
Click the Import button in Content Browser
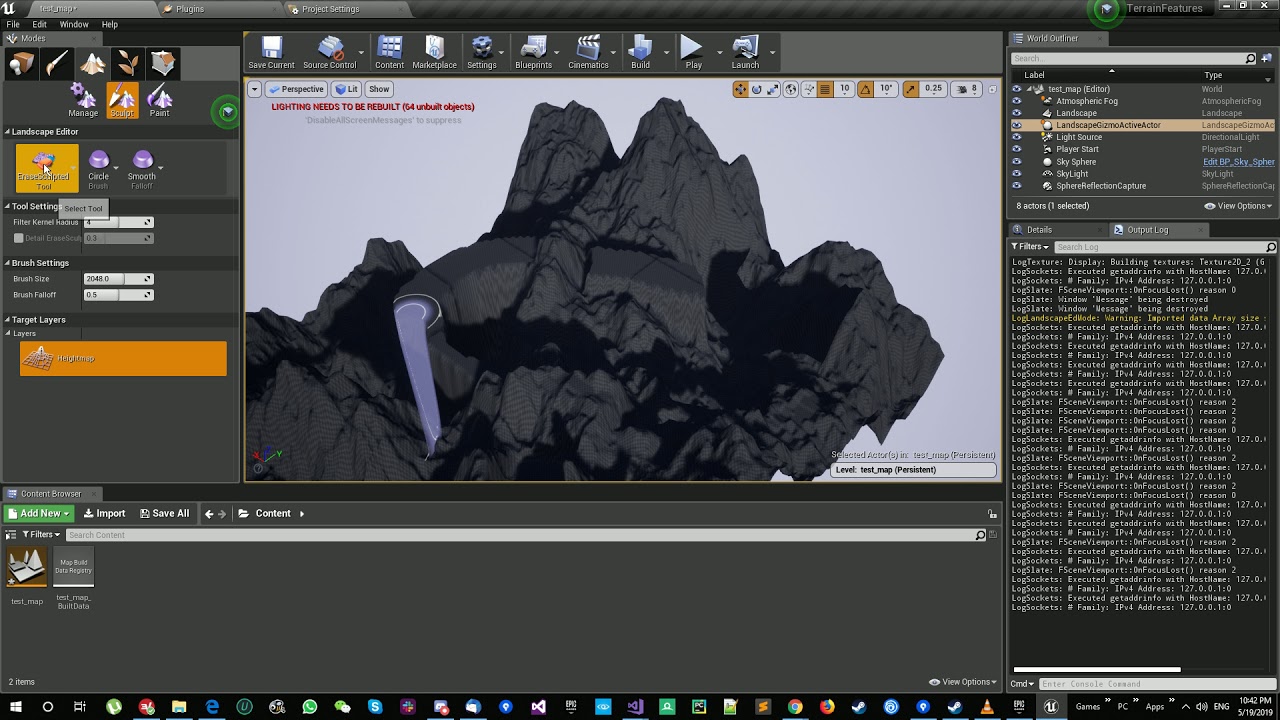105,514
